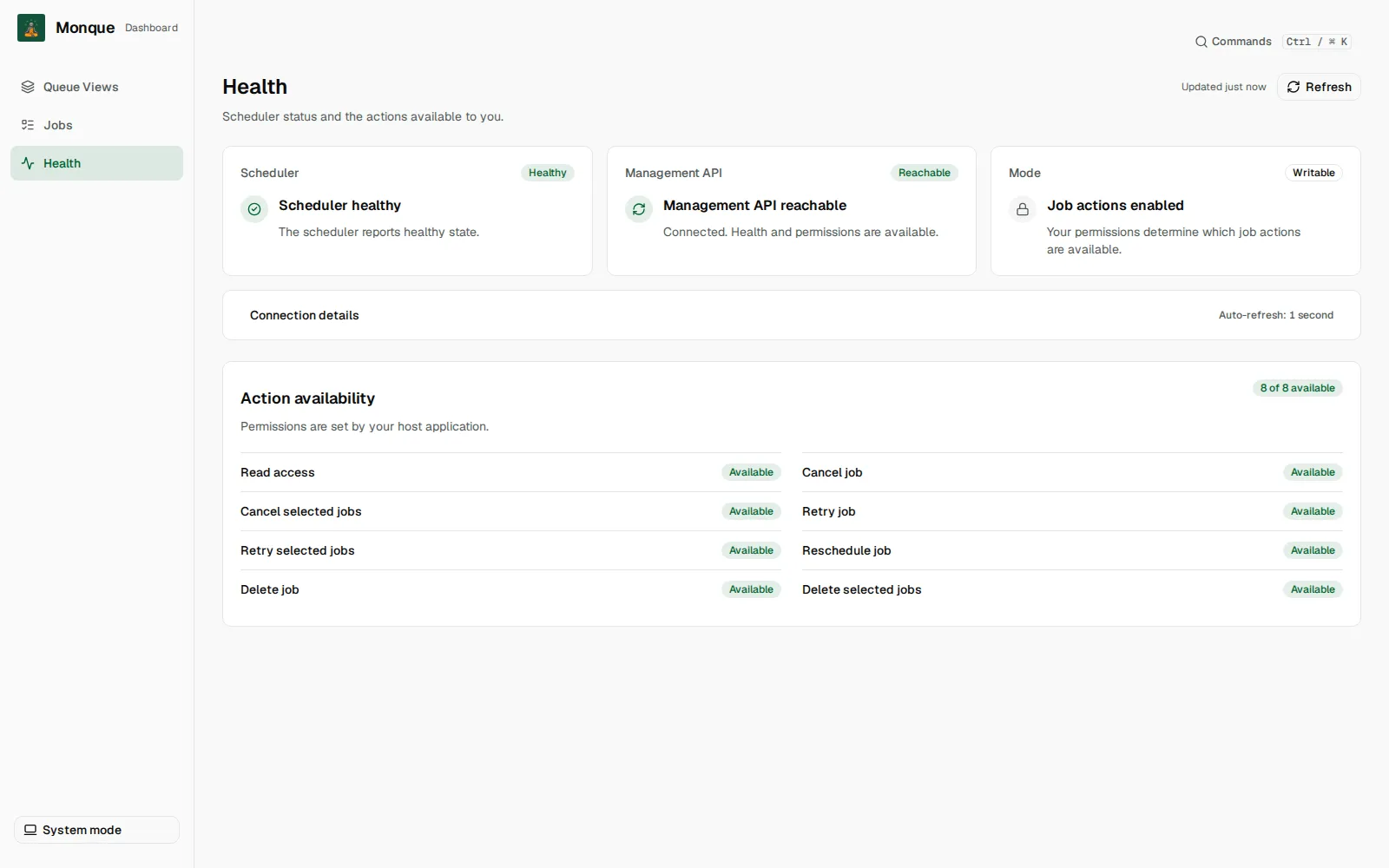Click the Management API sync icon
The image size is (1389, 868).
click(x=639, y=209)
